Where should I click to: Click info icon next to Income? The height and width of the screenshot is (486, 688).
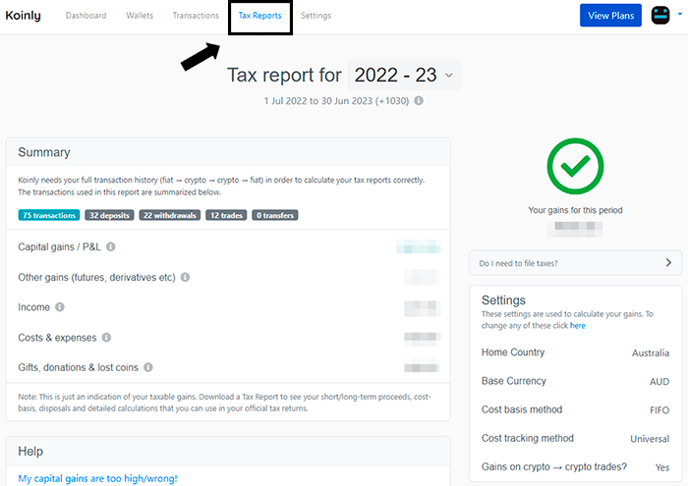60,308
